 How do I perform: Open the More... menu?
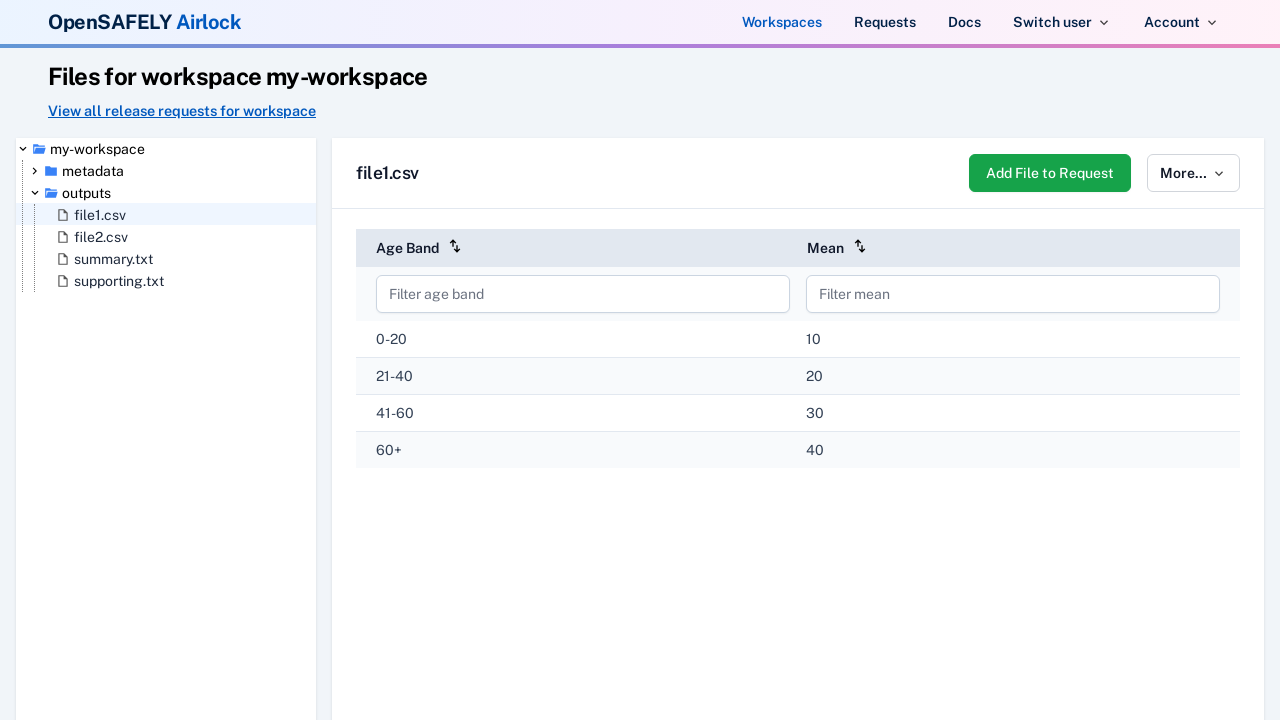click(1193, 173)
